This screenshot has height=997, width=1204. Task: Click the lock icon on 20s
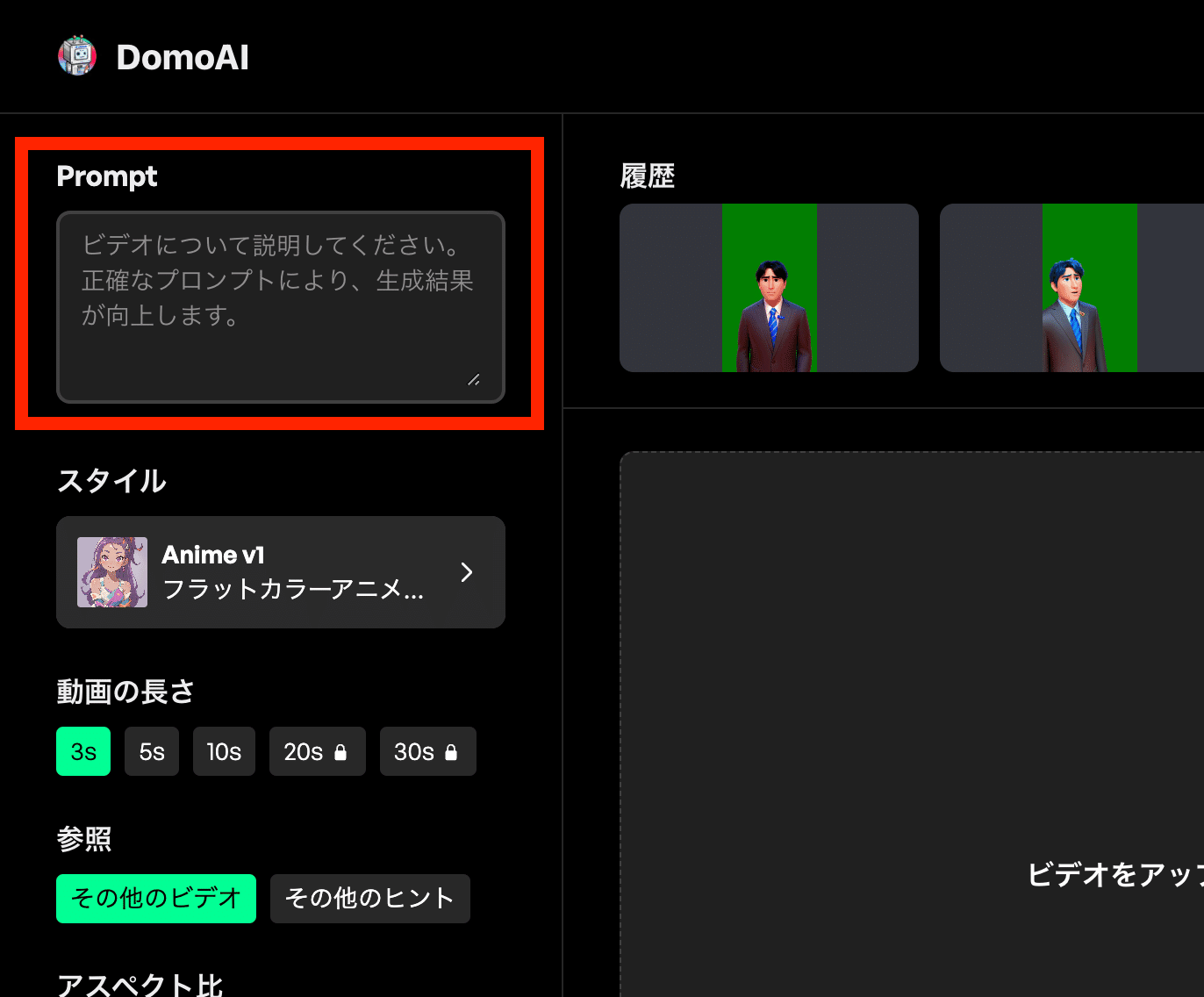tap(341, 752)
